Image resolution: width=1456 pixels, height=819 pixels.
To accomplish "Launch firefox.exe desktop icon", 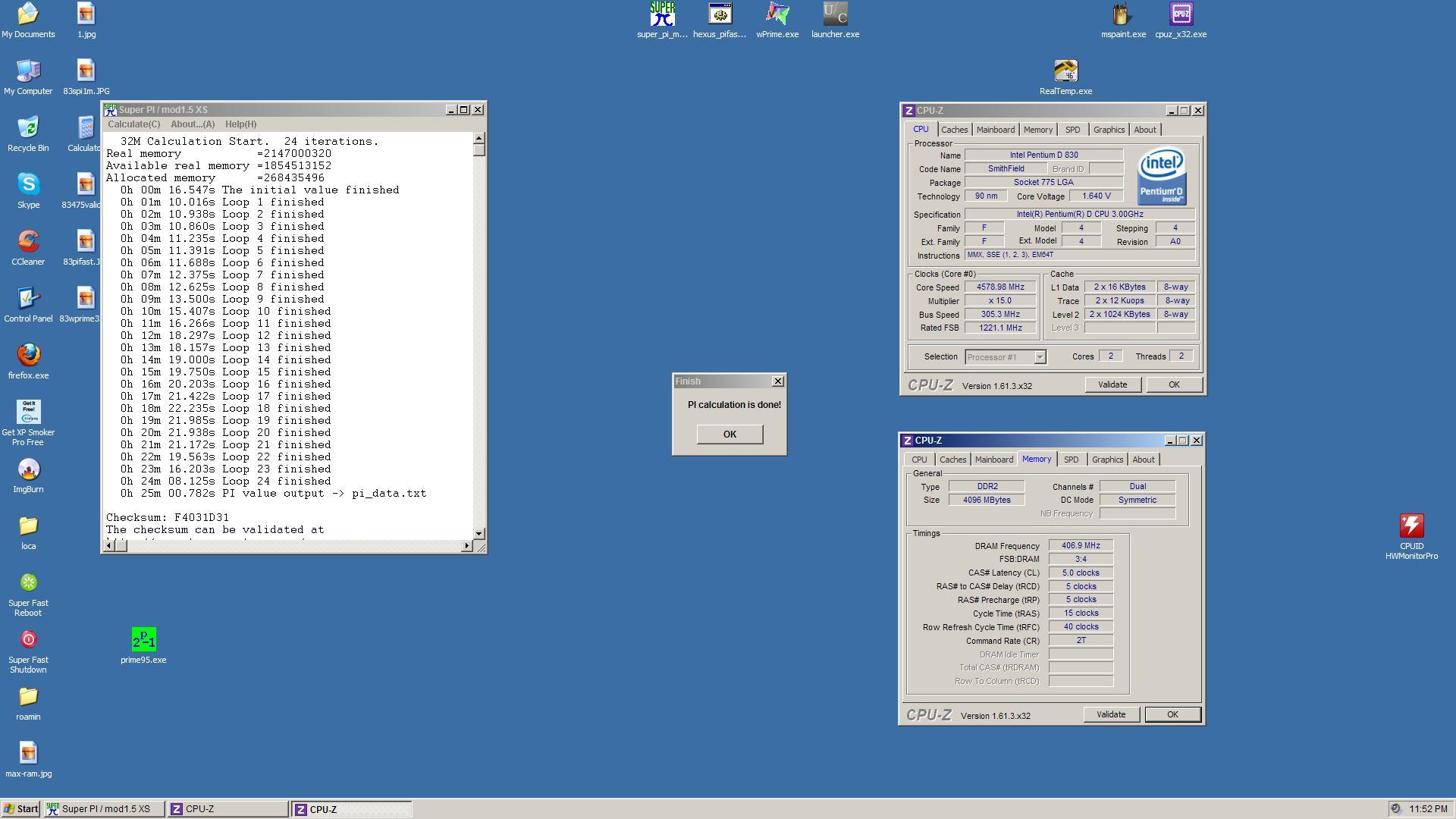I will [x=28, y=361].
